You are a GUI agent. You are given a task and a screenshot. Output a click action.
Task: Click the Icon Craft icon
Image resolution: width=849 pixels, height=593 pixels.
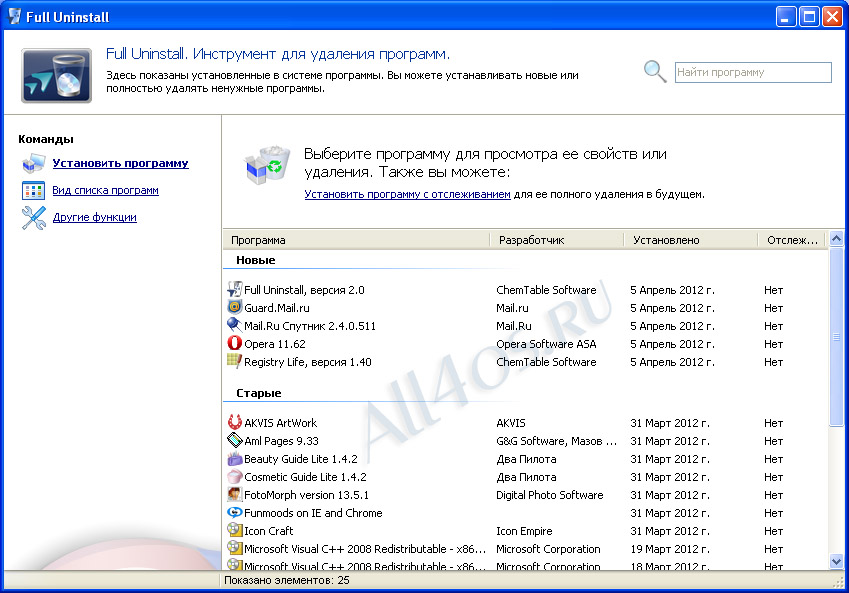[234, 530]
